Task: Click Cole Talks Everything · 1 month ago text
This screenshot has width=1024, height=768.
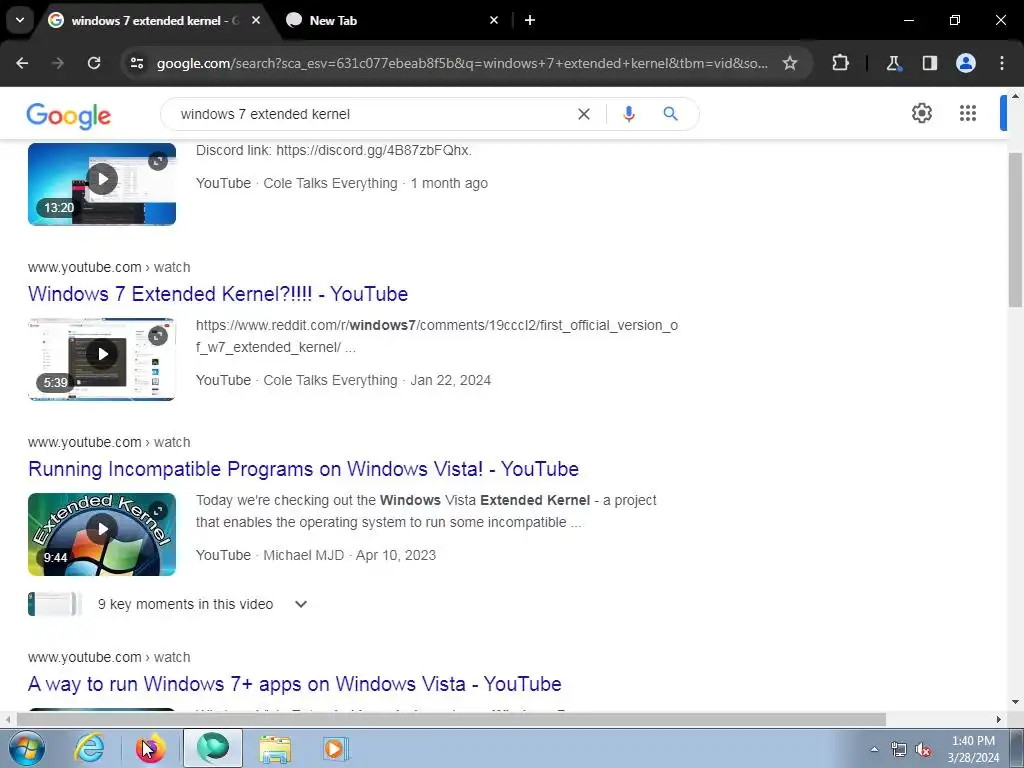Action: click(376, 184)
